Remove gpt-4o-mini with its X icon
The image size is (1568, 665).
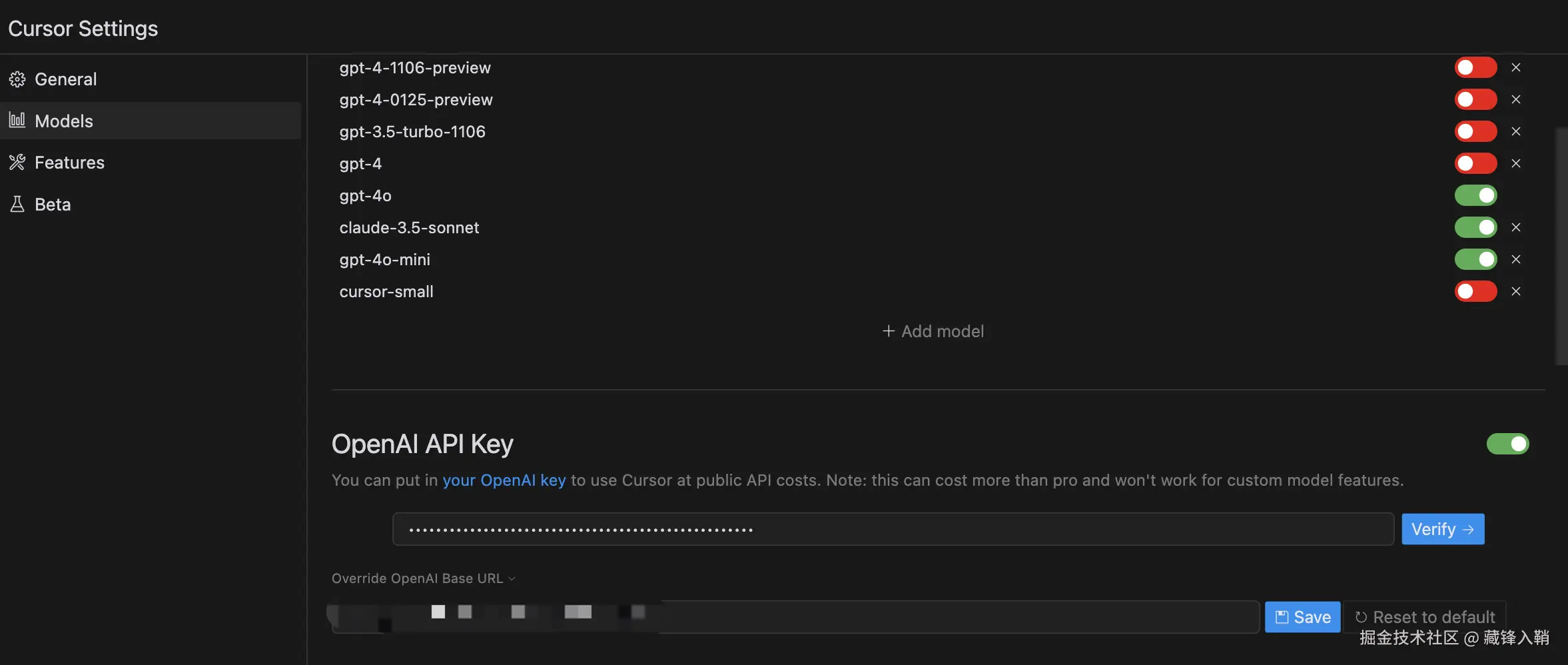[x=1516, y=259]
